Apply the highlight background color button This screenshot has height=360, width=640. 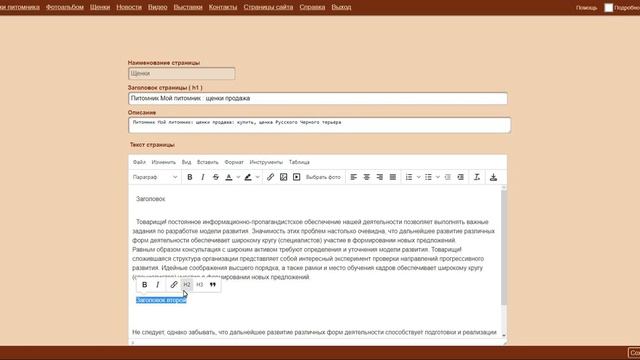coord(248,177)
